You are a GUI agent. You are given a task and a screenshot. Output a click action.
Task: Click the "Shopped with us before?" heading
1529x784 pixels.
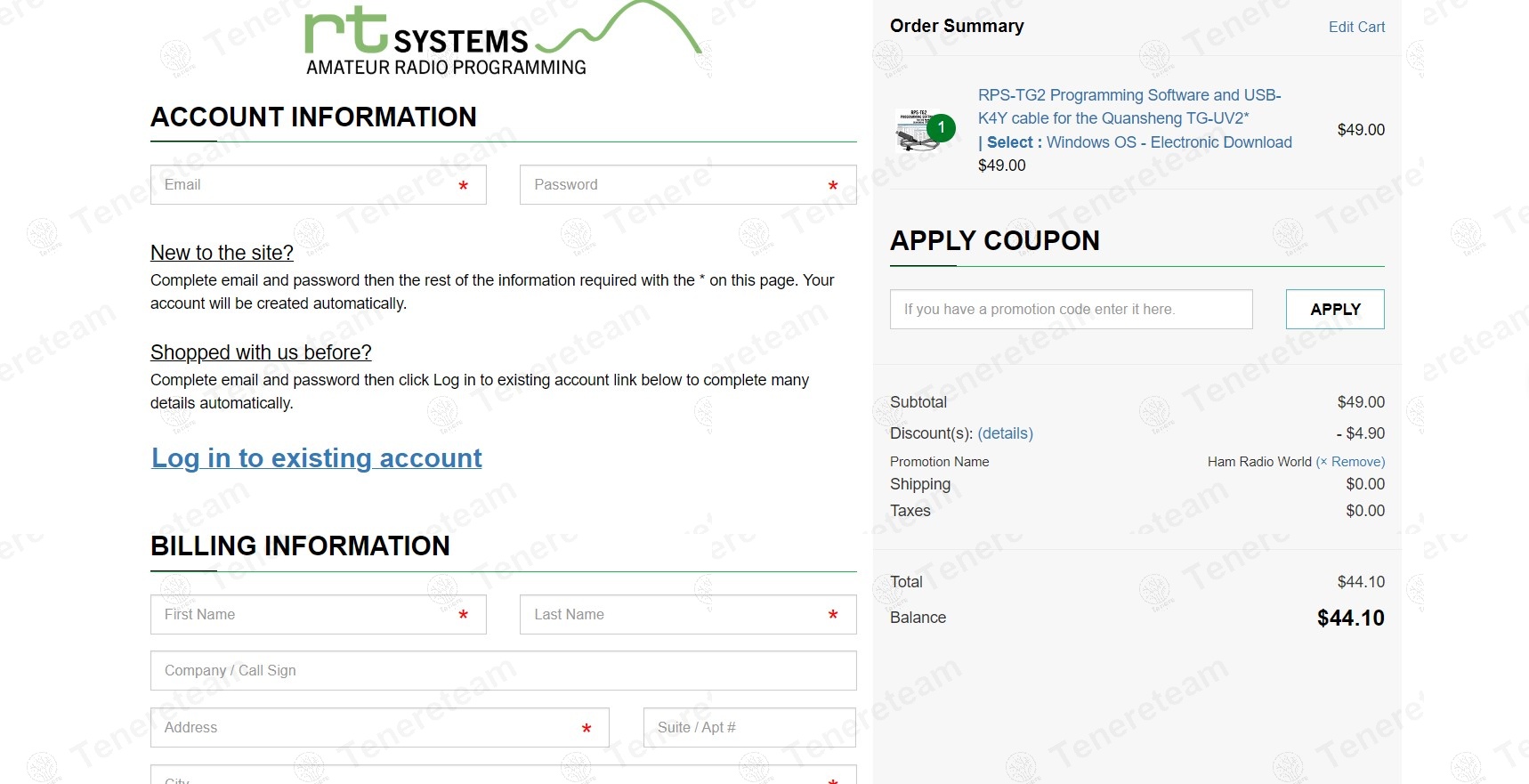[x=261, y=353]
